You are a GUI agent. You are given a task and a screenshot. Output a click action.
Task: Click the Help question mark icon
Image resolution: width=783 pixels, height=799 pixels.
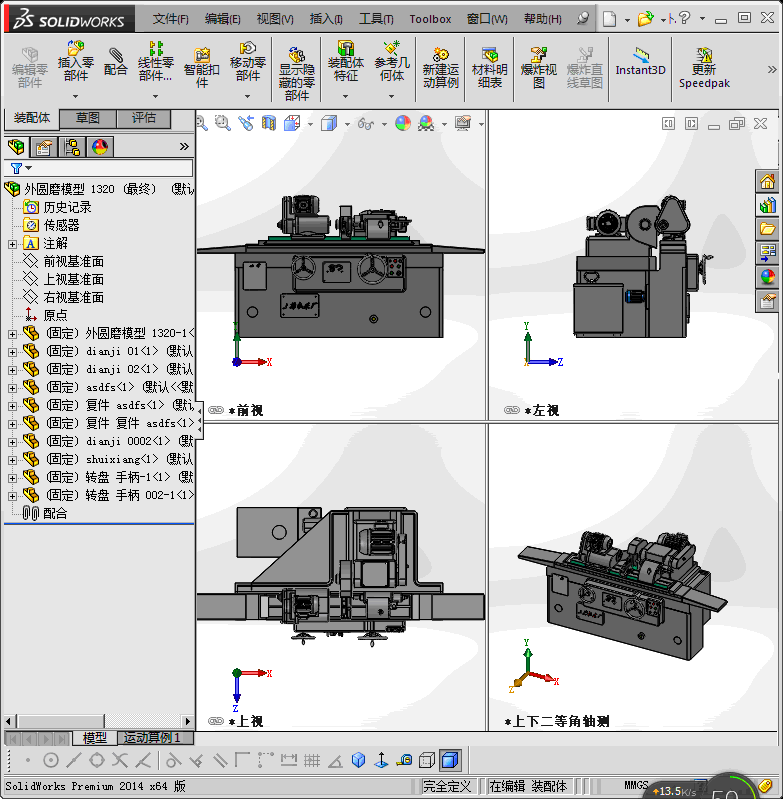(685, 18)
